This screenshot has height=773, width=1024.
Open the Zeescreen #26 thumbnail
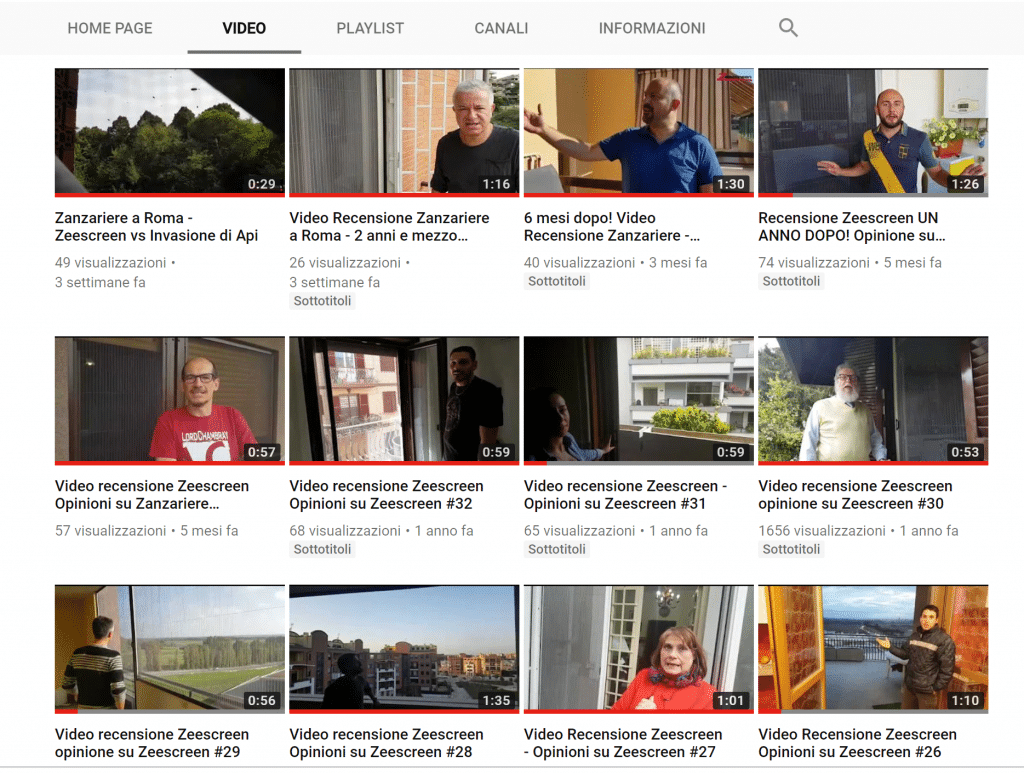tap(873, 649)
